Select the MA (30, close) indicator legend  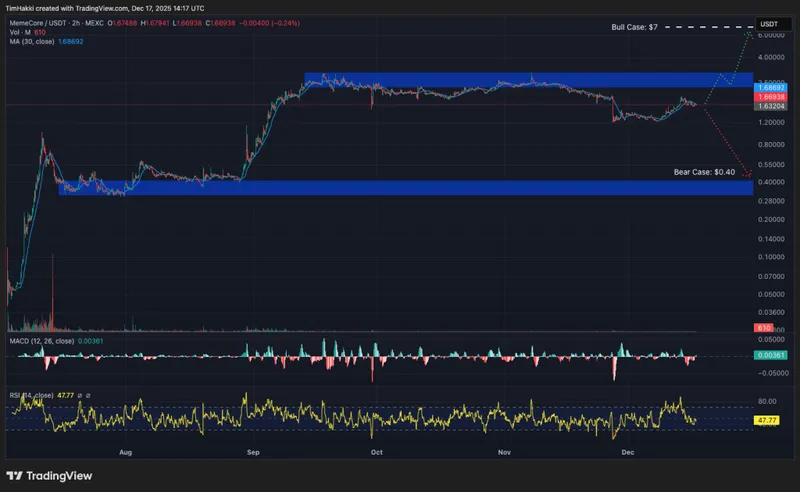click(x=32, y=41)
